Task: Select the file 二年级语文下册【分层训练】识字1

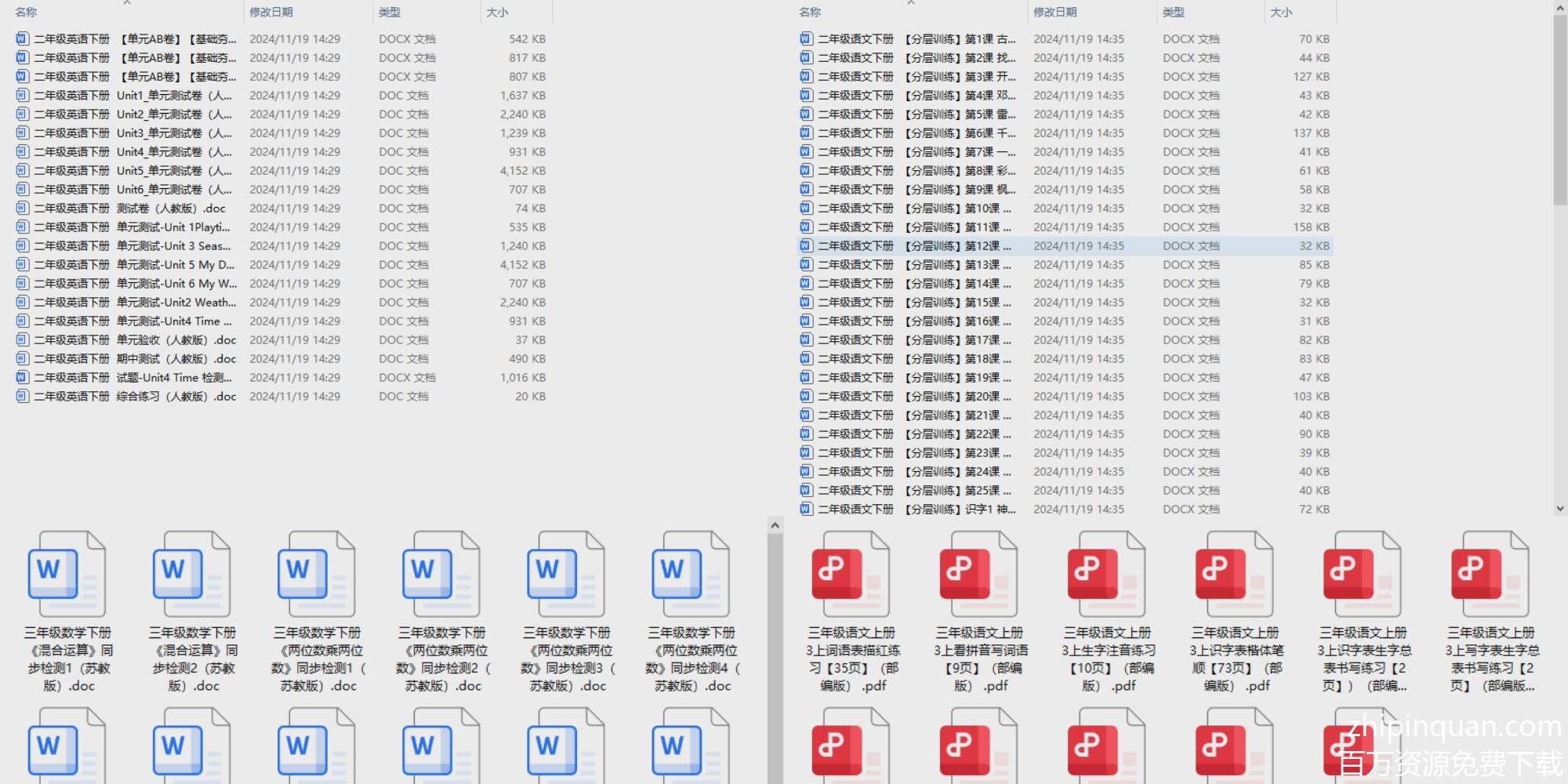Action: (916, 510)
